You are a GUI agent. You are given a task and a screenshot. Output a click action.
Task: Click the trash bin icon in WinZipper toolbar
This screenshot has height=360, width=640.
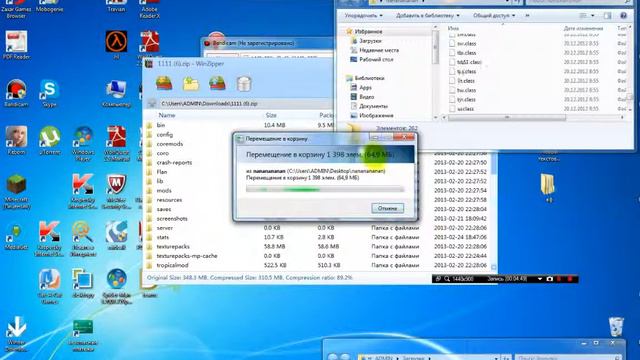(x=244, y=84)
